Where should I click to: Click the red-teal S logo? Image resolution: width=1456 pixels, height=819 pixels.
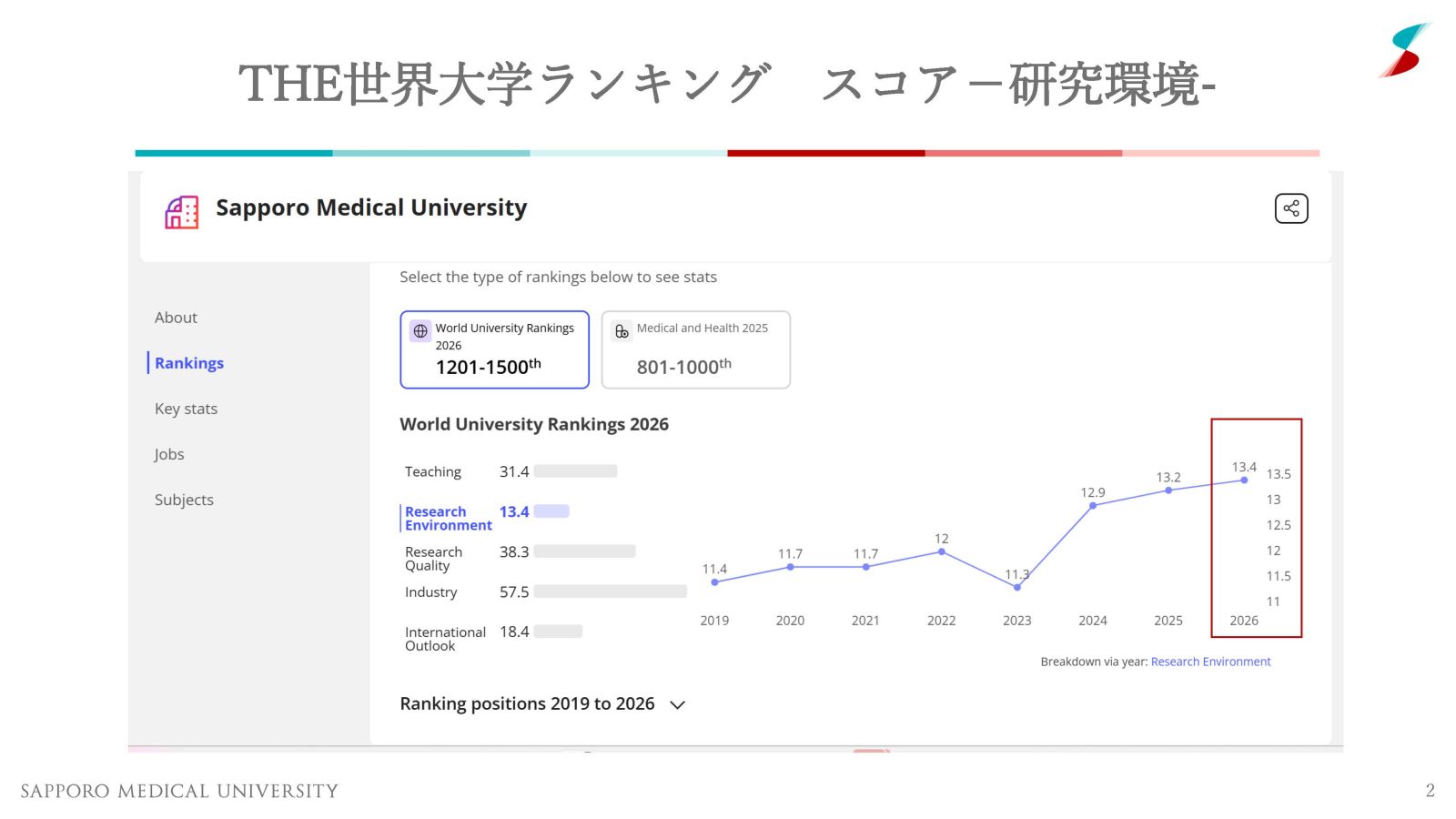(x=1405, y=51)
